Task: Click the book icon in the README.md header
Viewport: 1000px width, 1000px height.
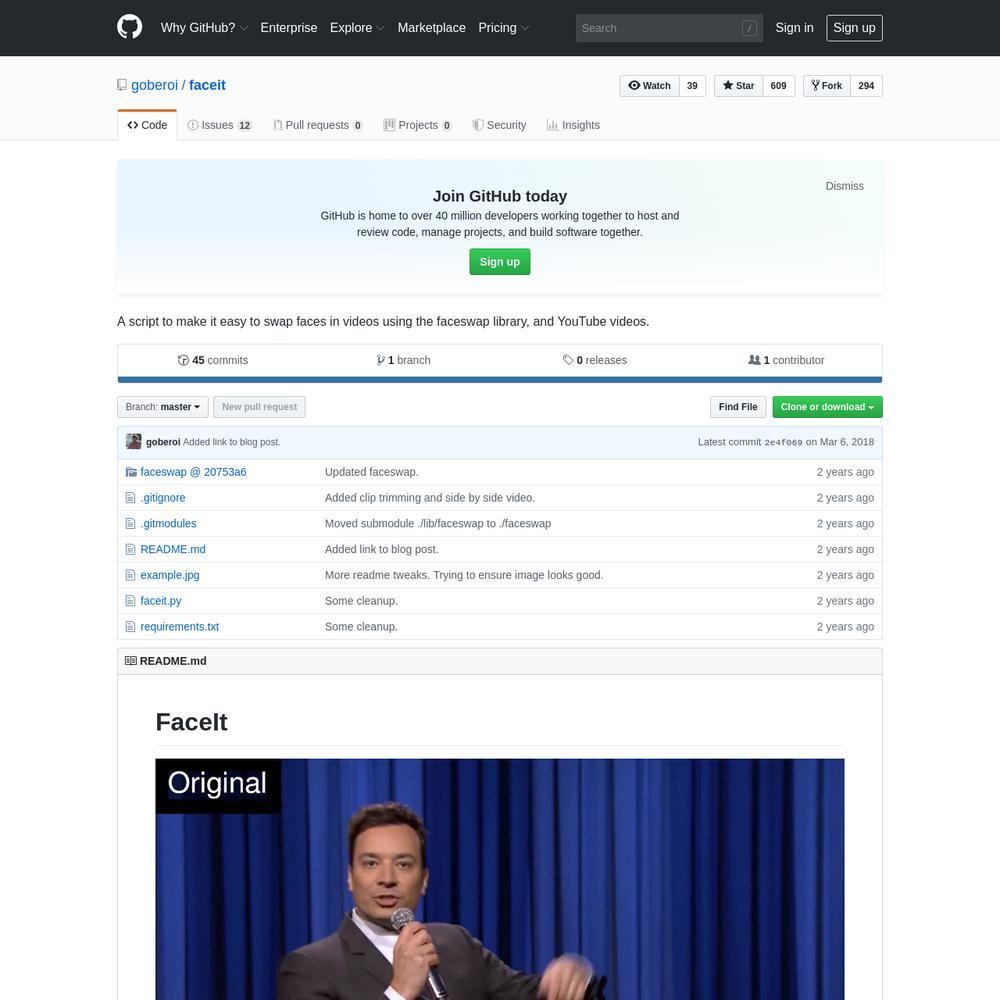Action: pyautogui.click(x=131, y=661)
